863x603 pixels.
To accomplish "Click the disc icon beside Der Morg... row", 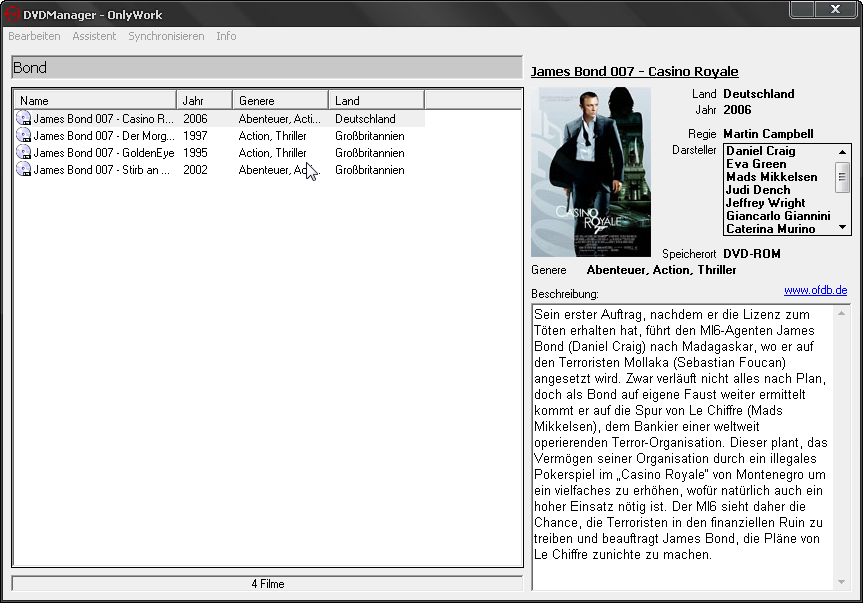I will [24, 135].
